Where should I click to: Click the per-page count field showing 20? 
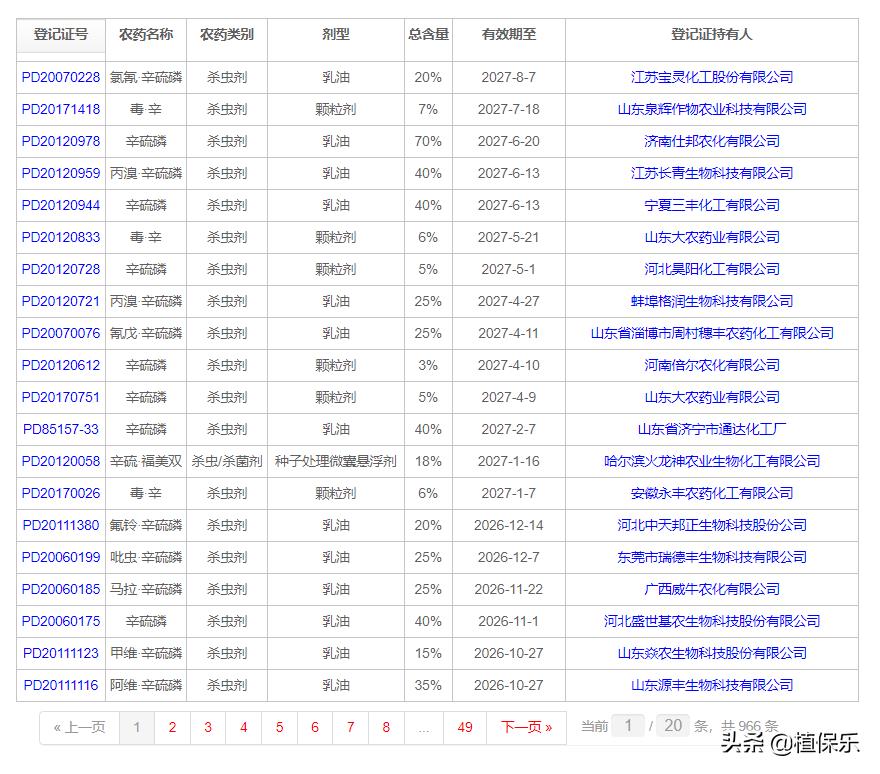(673, 725)
